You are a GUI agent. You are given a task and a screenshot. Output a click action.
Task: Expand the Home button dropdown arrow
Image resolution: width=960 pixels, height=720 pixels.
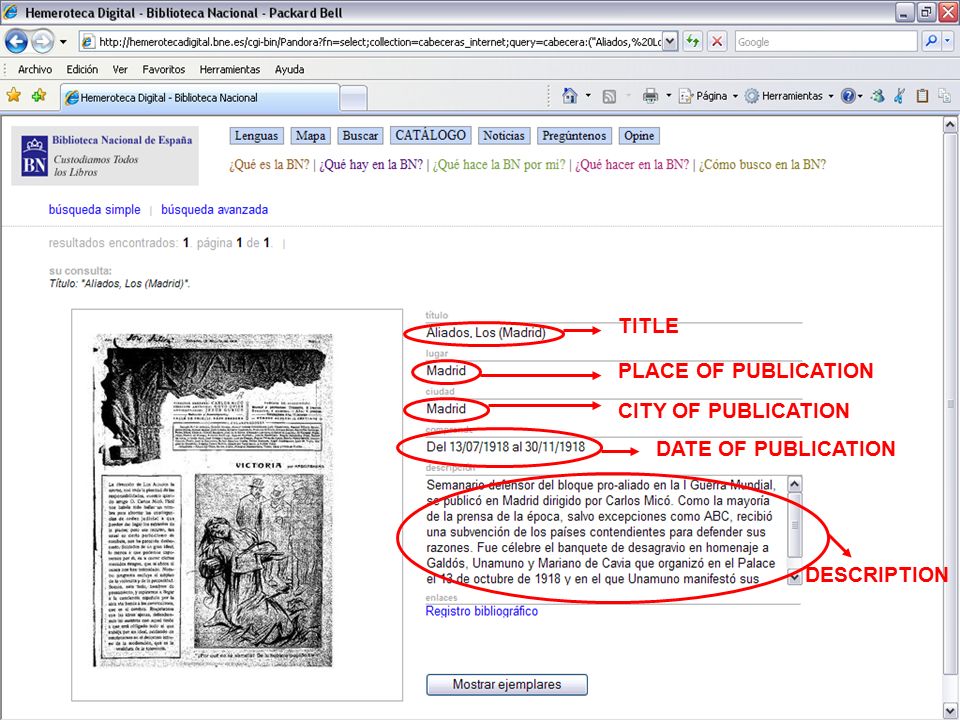[588, 96]
